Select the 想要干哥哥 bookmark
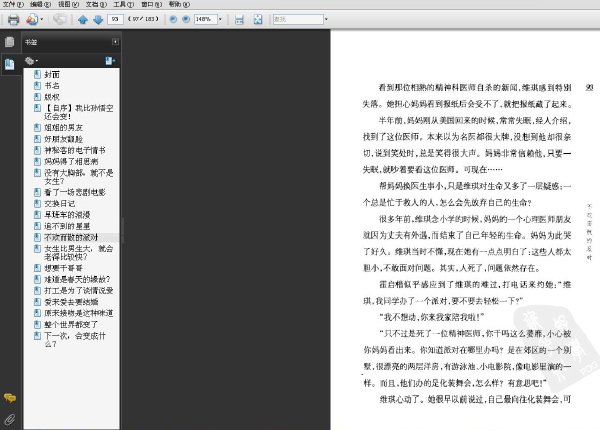The image size is (600, 430). [x=63, y=268]
